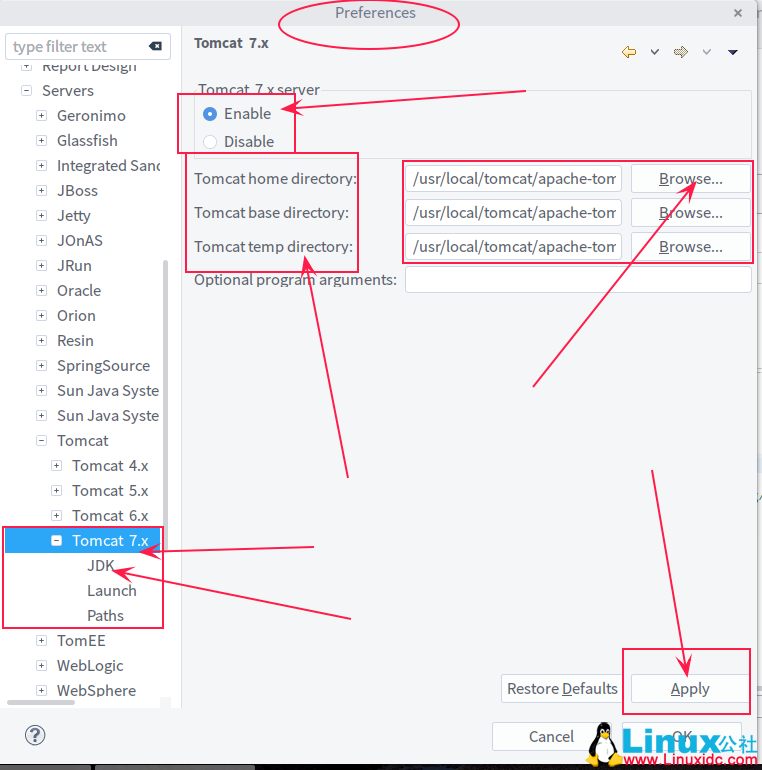Click the back navigation arrow icon
762x770 pixels.
pyautogui.click(x=629, y=52)
